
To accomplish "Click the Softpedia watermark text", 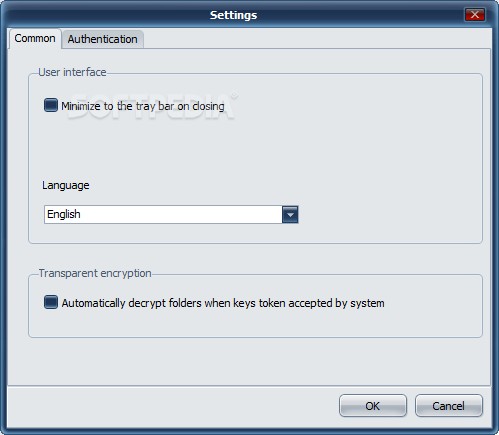I will click(152, 107).
